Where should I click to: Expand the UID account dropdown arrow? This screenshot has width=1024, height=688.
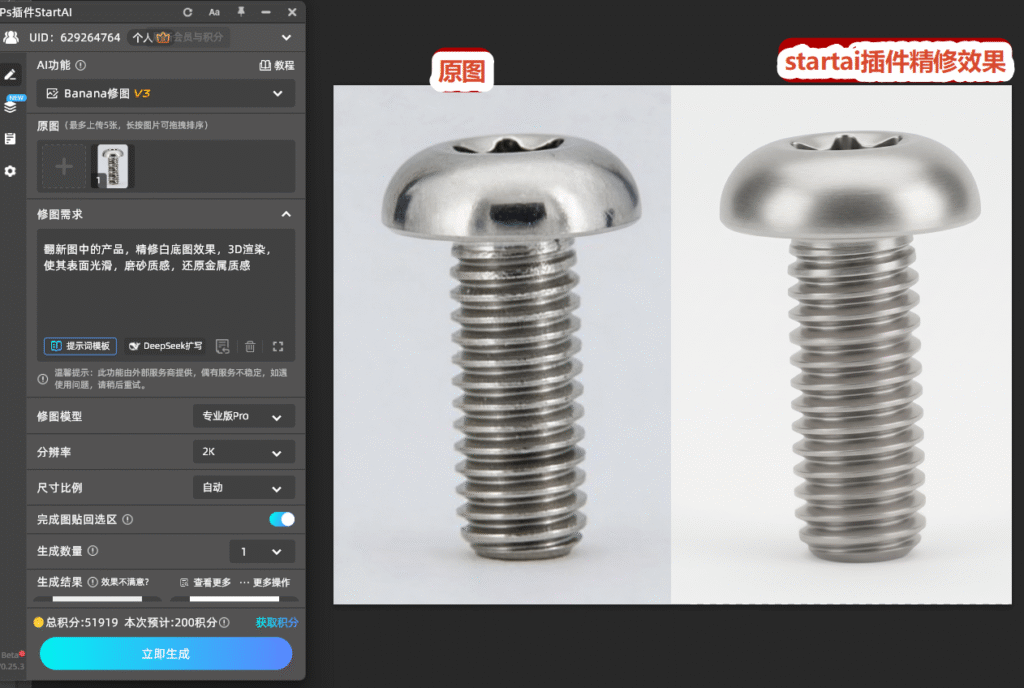[287, 38]
